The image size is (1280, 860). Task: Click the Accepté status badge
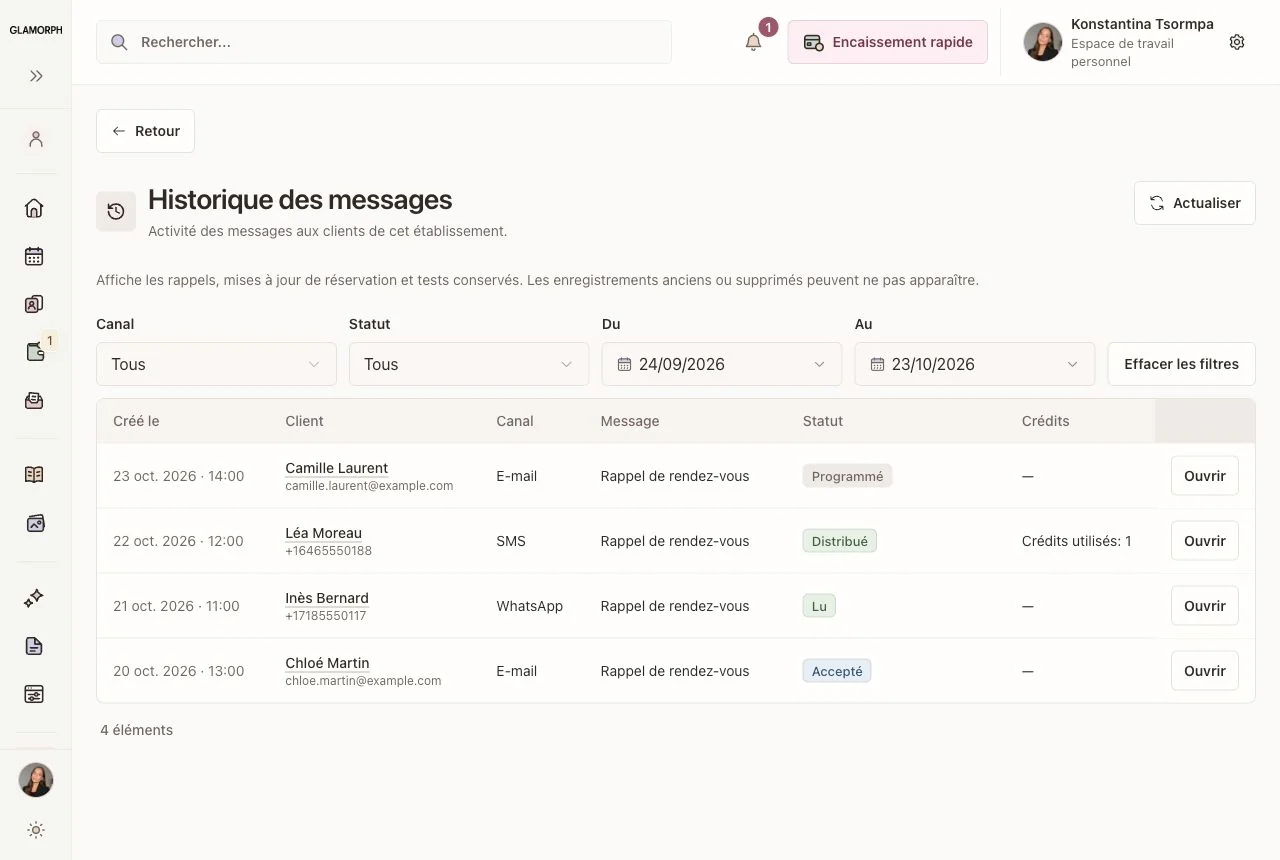[837, 671]
